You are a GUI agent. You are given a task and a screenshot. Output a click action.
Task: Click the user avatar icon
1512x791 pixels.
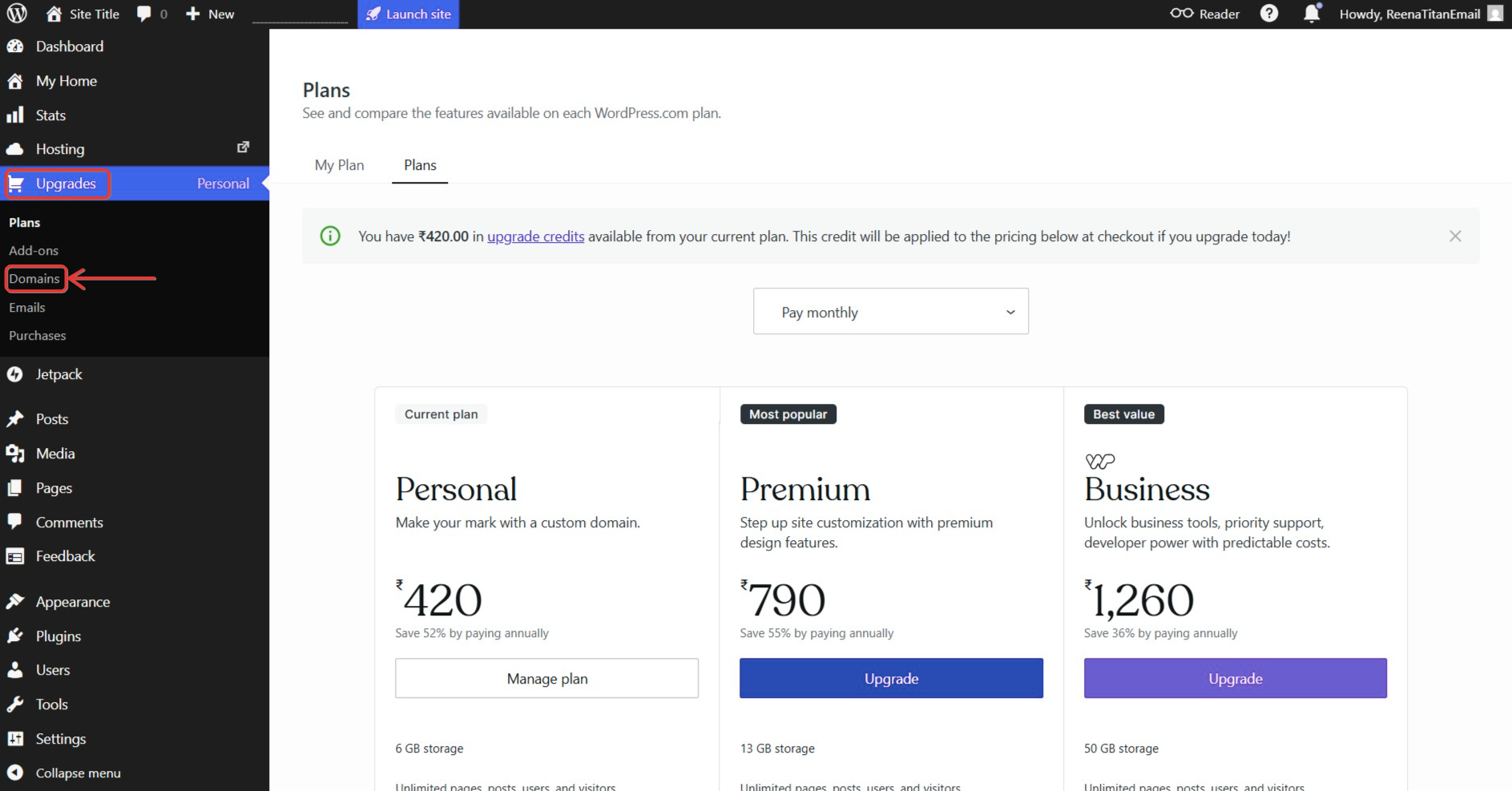point(1495,14)
